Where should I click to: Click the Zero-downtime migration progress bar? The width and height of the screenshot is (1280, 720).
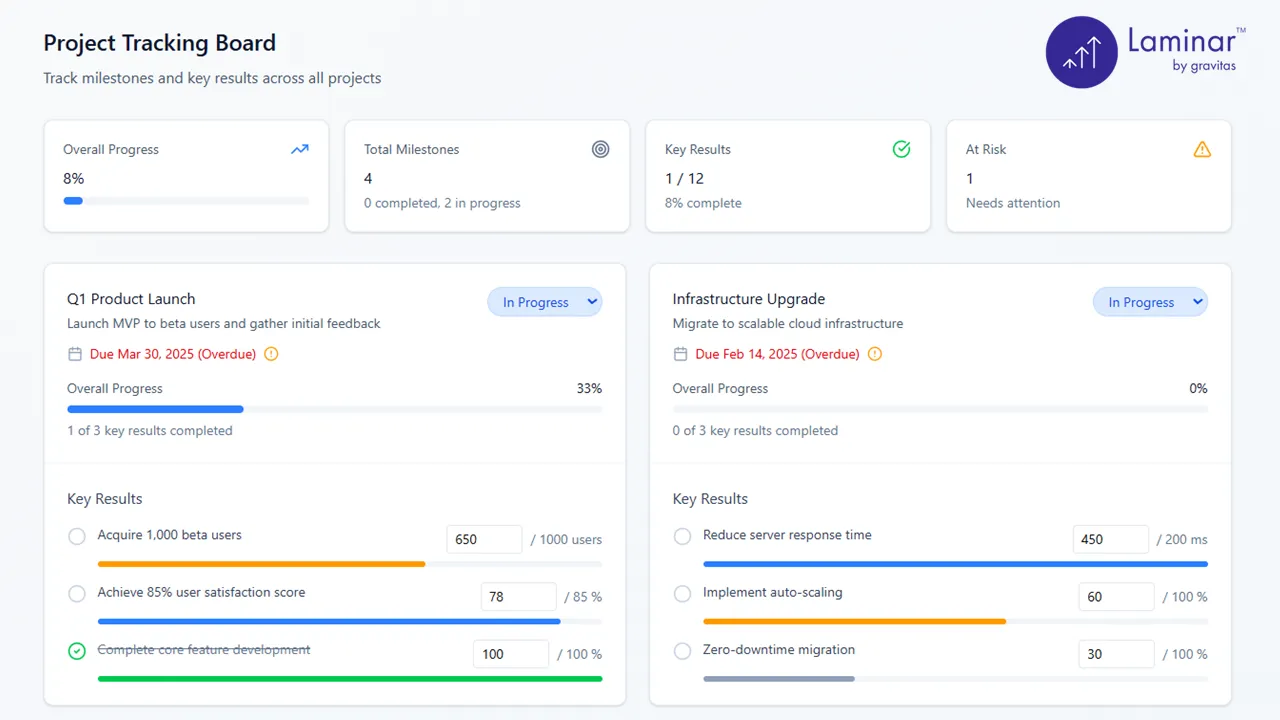[x=956, y=678]
